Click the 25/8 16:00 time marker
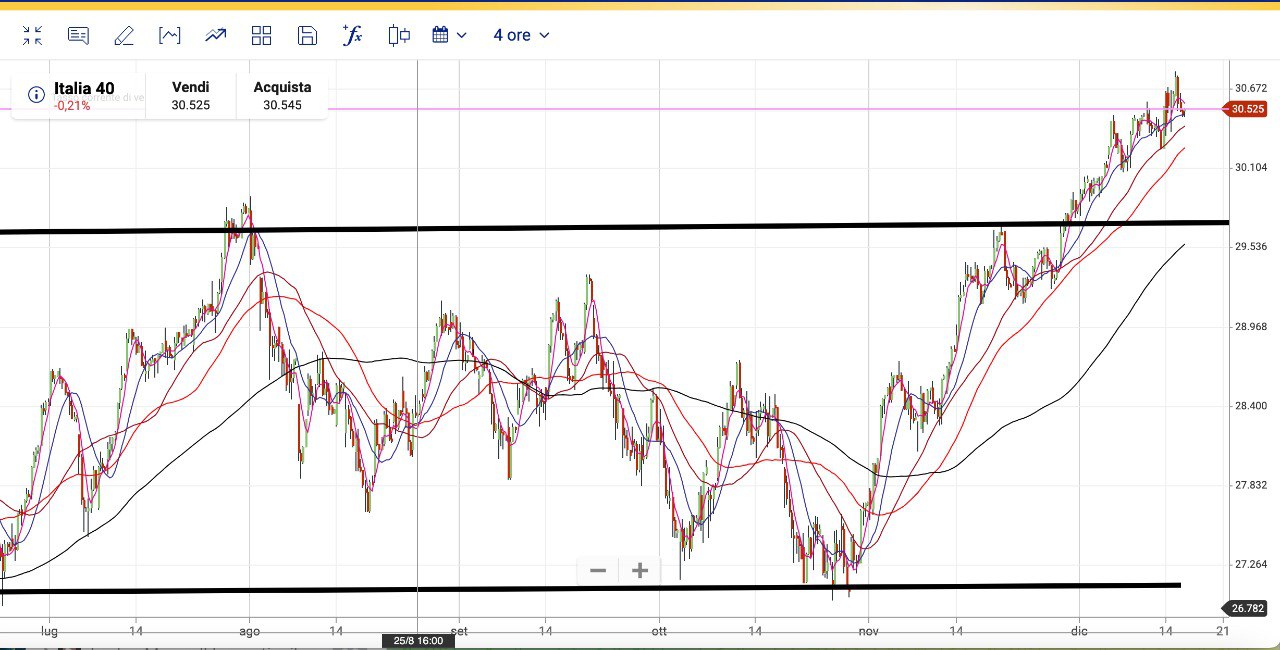 pos(418,641)
